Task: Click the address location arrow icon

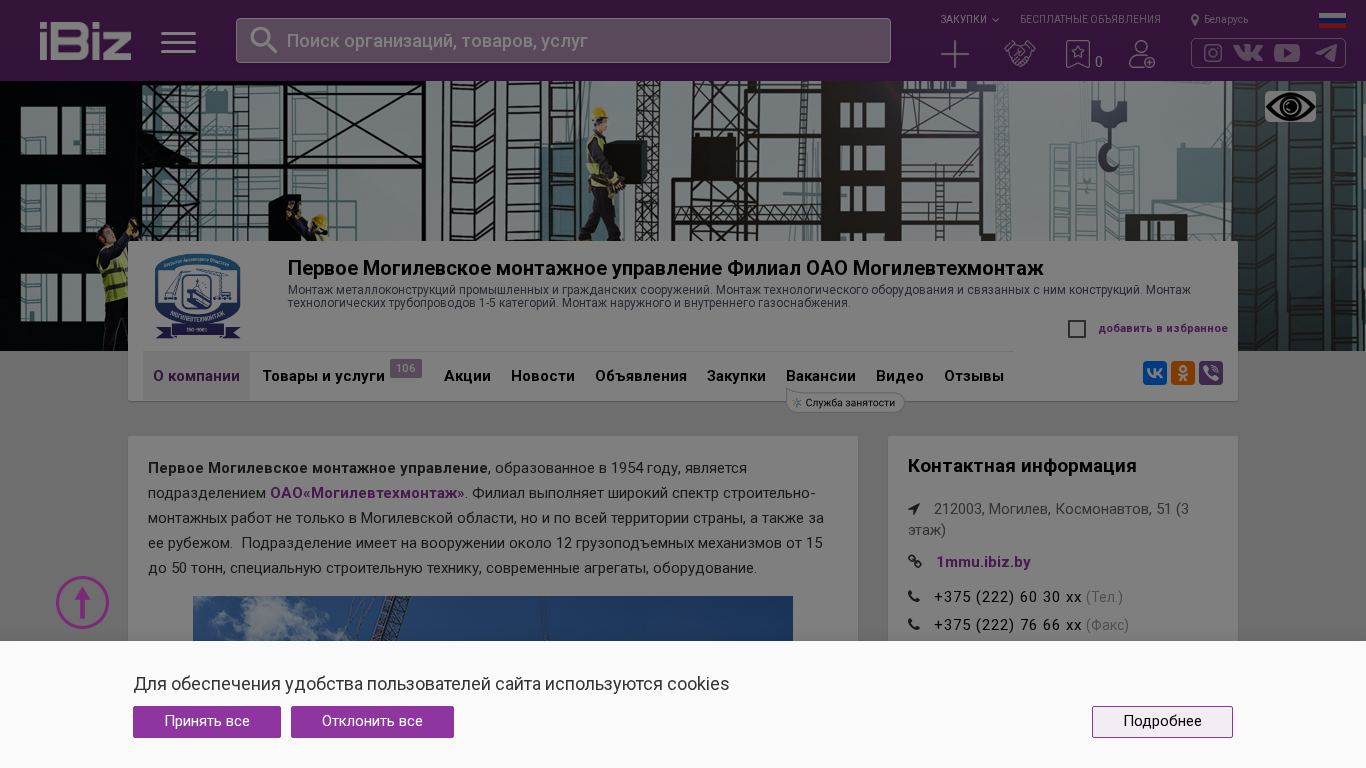Action: click(914, 509)
